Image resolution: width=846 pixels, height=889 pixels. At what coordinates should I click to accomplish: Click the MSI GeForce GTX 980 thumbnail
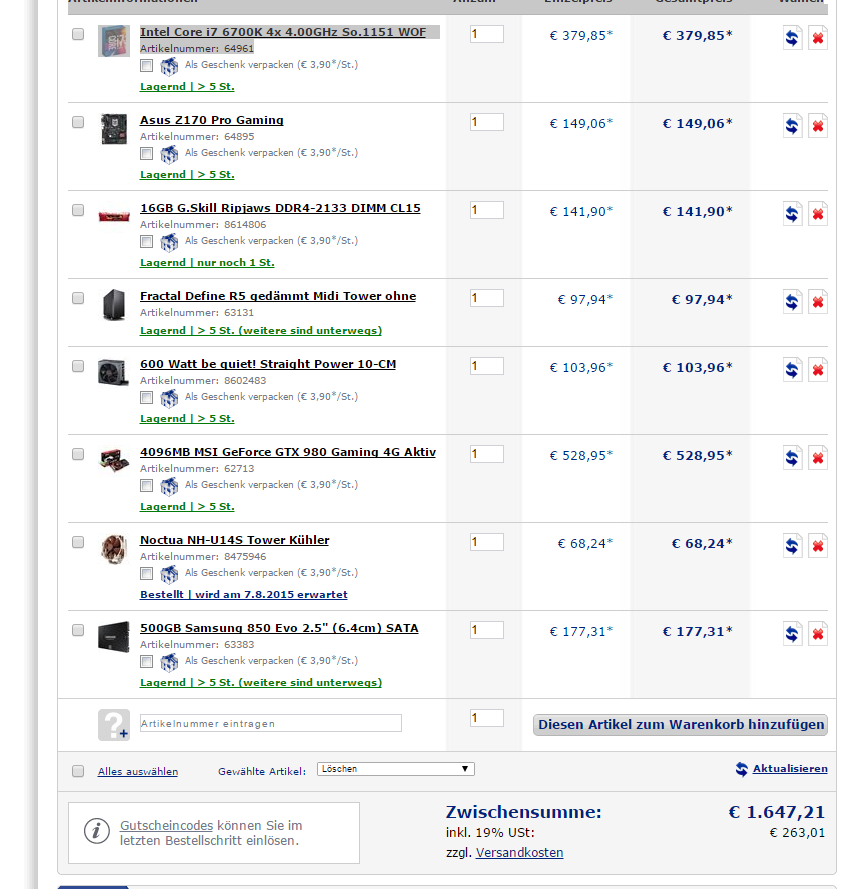point(114,460)
